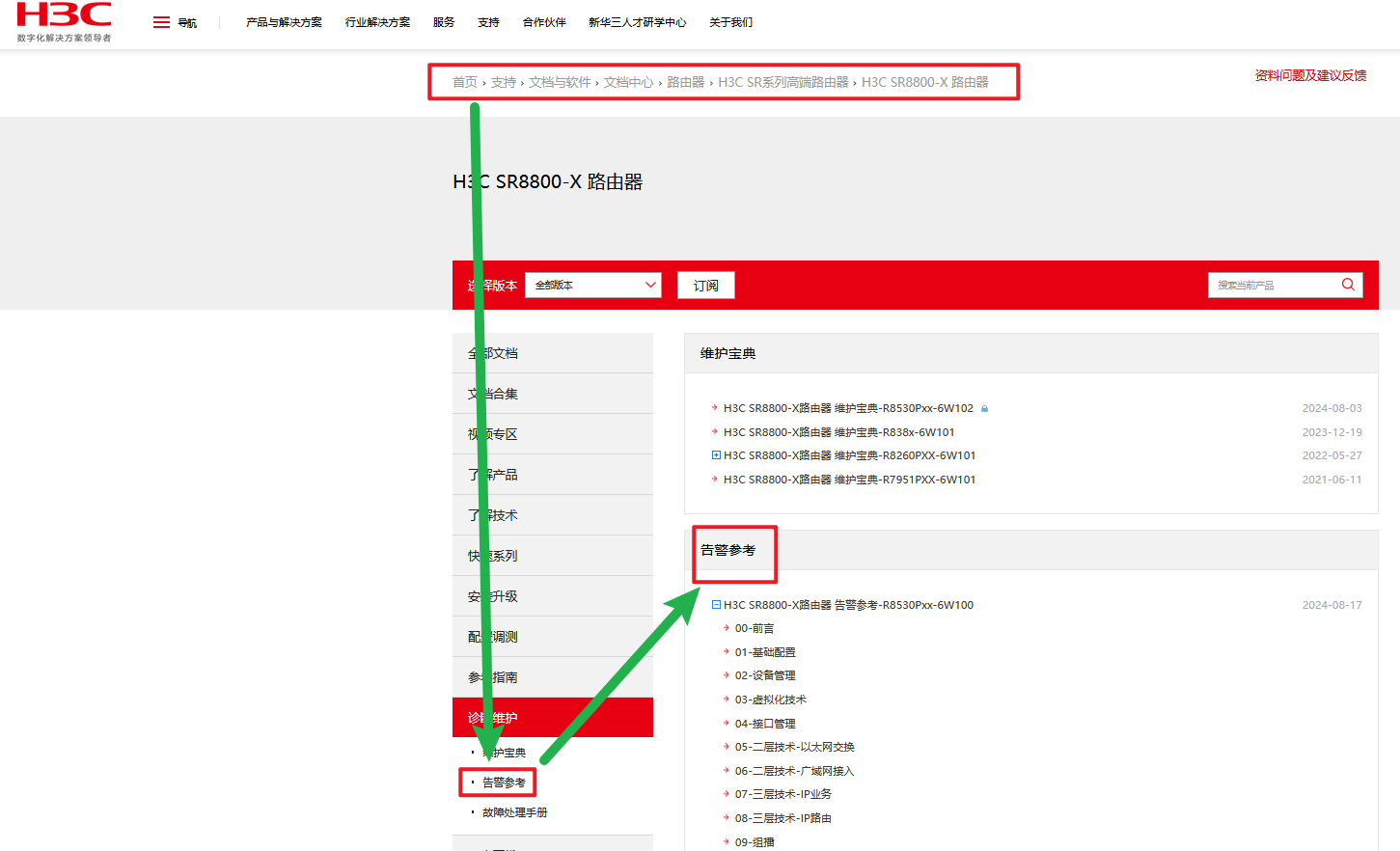Open the 01-基础配置 chapter
1400x851 pixels.
pos(765,652)
